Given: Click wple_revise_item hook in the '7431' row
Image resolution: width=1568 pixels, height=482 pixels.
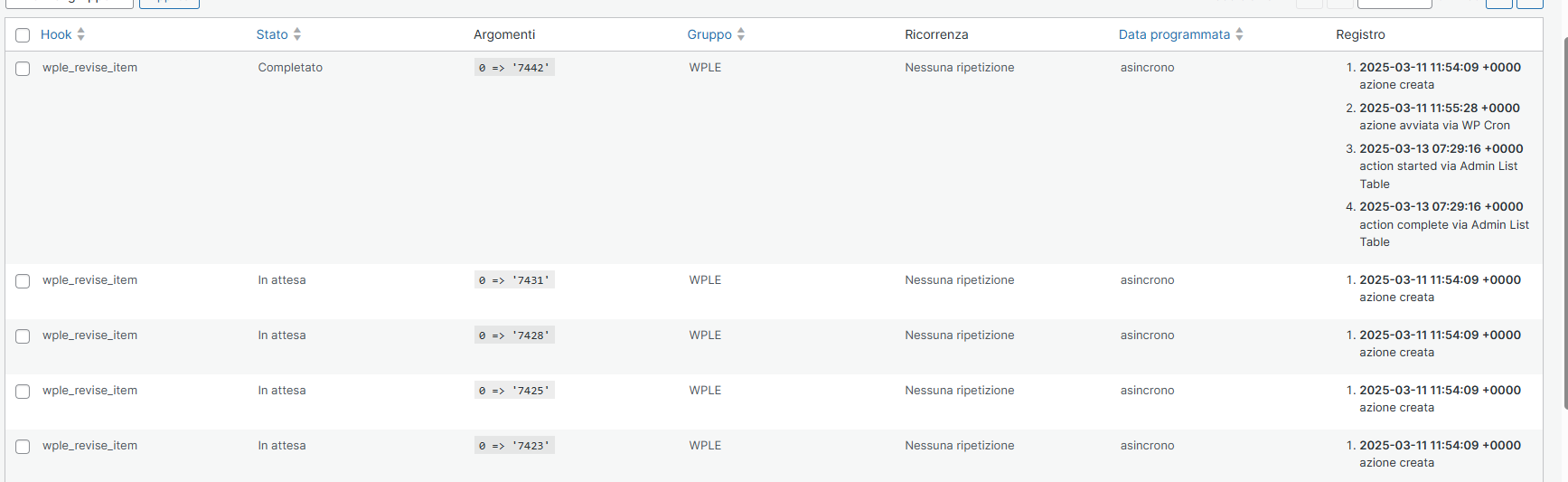Looking at the screenshot, I should coord(89,280).
